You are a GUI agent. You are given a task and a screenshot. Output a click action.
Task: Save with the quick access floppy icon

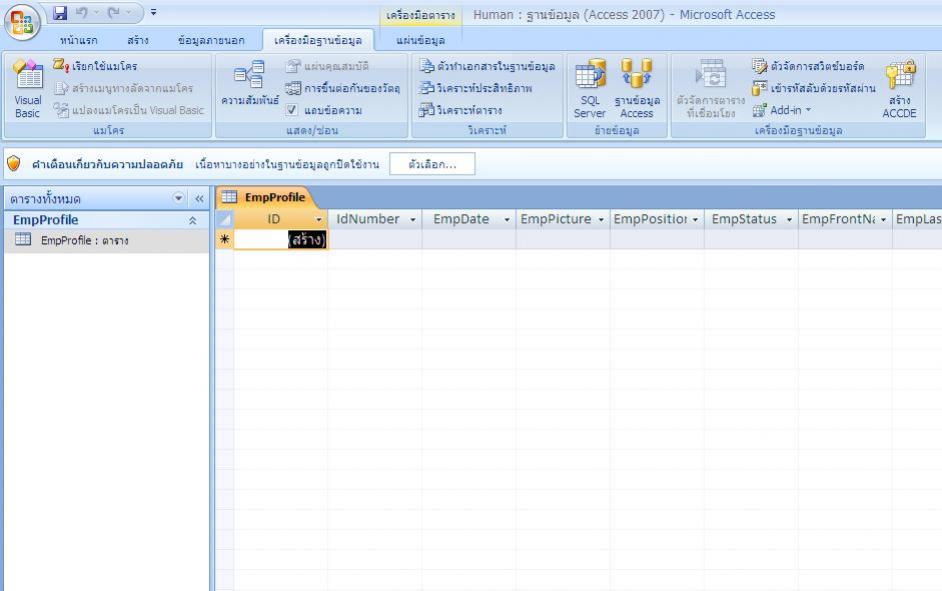pyautogui.click(x=60, y=13)
